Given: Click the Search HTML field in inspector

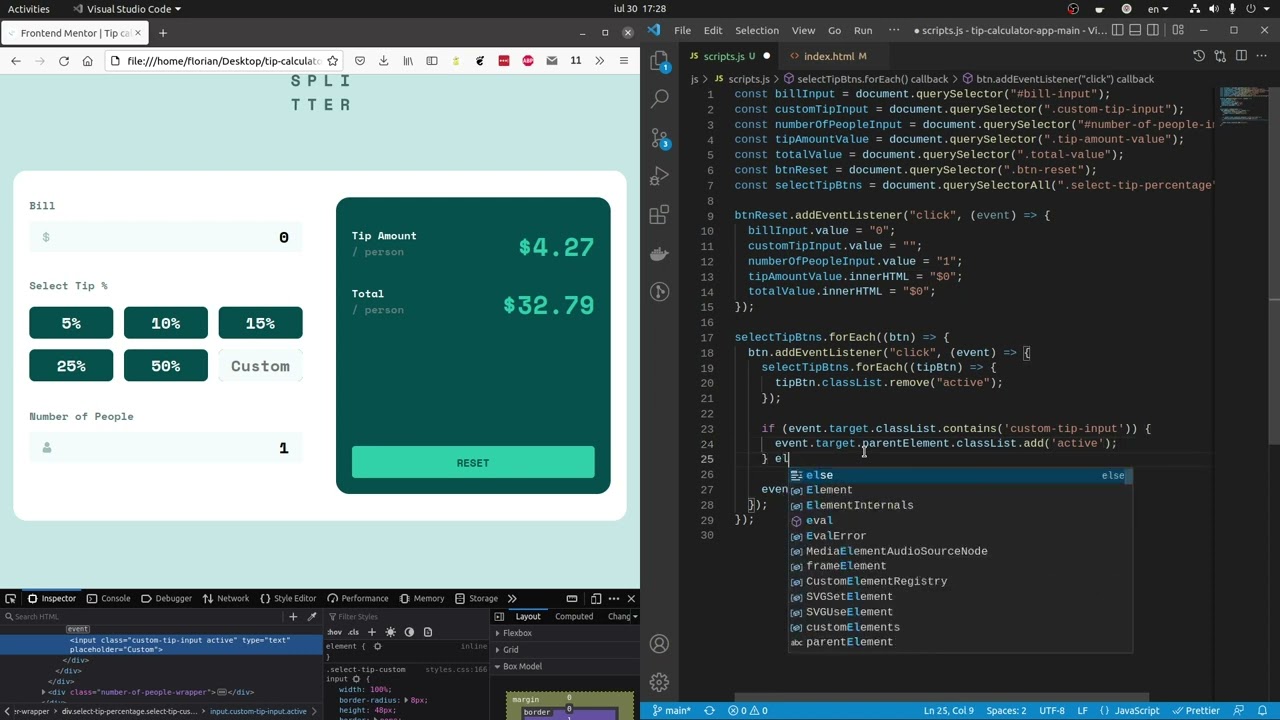Looking at the screenshot, I should click(140, 616).
